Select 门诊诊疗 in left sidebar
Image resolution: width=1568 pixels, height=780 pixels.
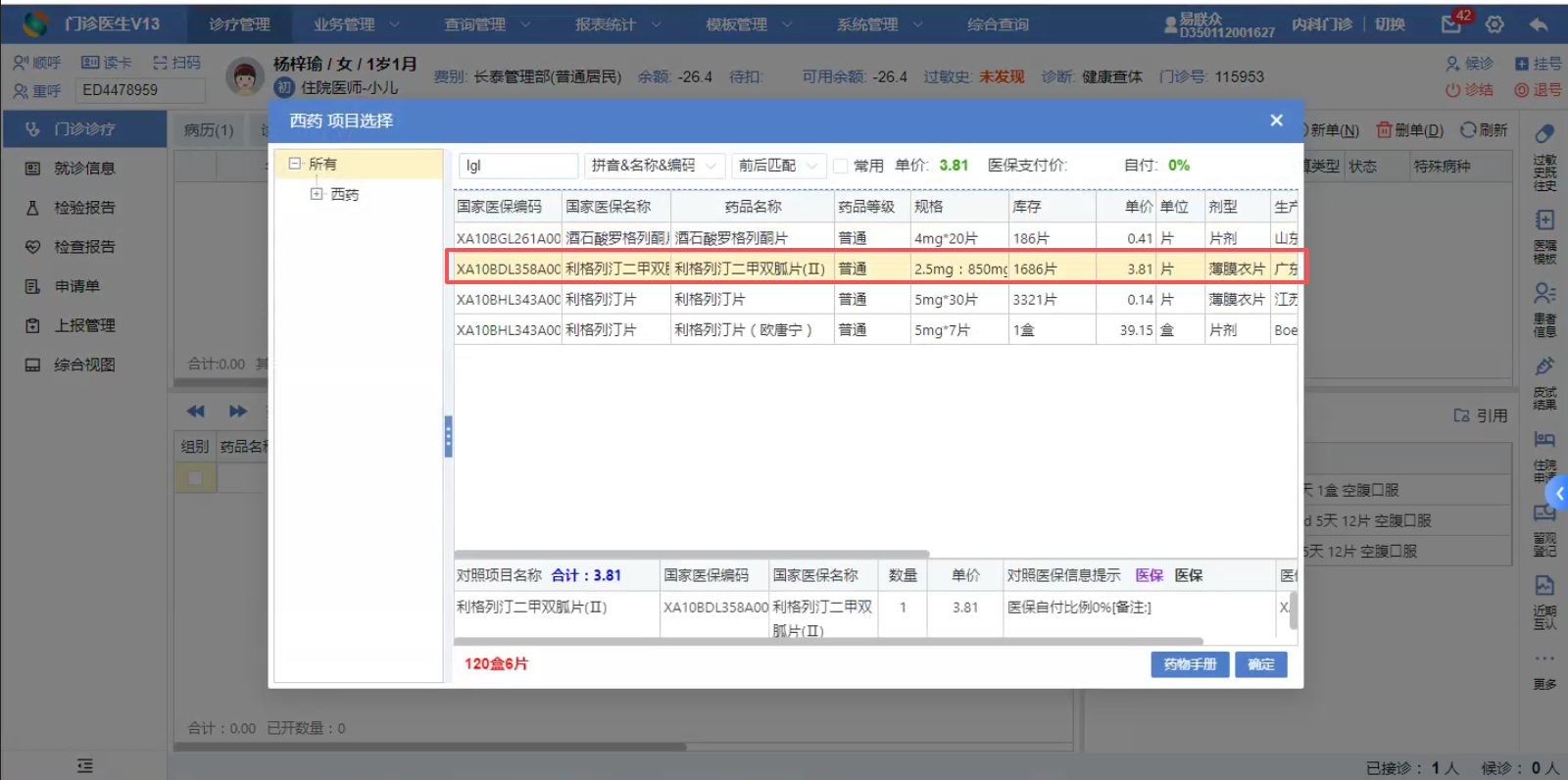84,128
